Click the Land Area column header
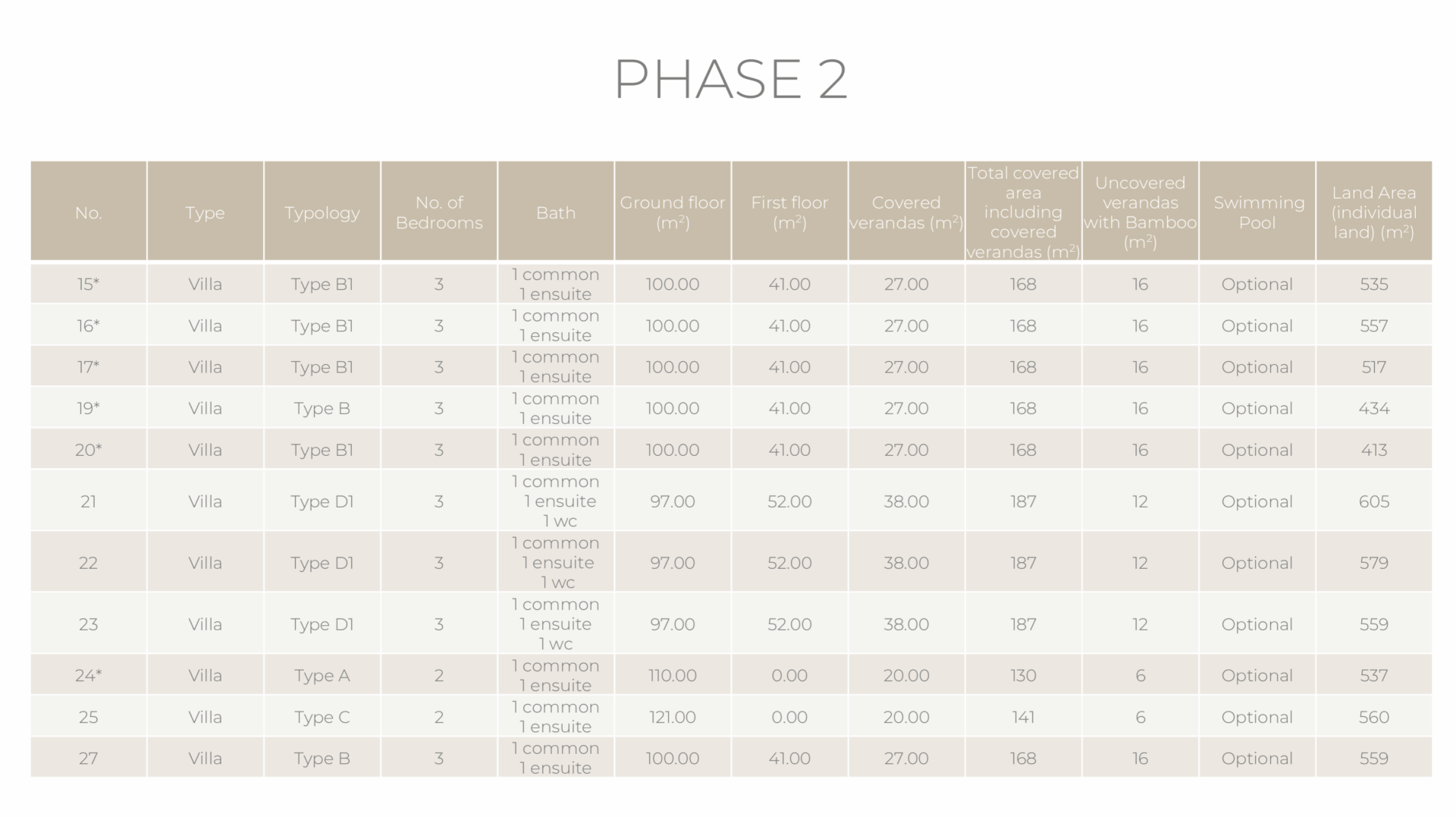 [1373, 213]
